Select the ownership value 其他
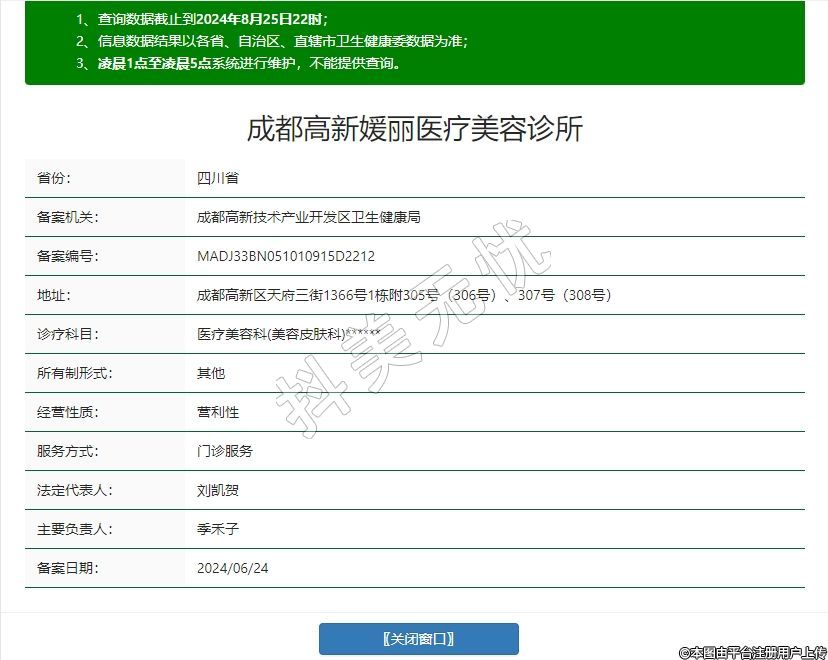 pos(211,373)
